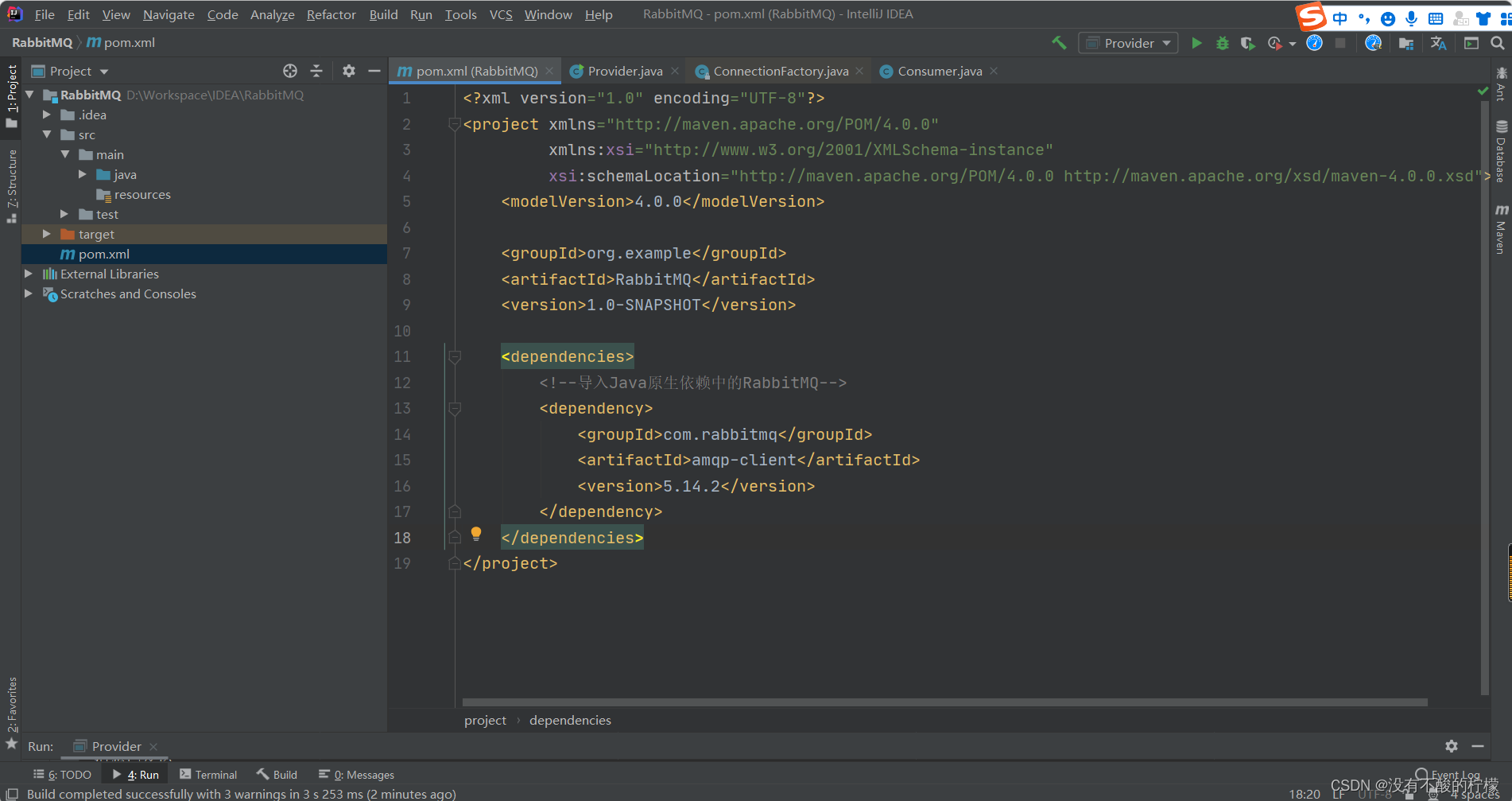Open the Provider run configuration dropdown
This screenshot has height=801, width=1512.
coord(1129,43)
